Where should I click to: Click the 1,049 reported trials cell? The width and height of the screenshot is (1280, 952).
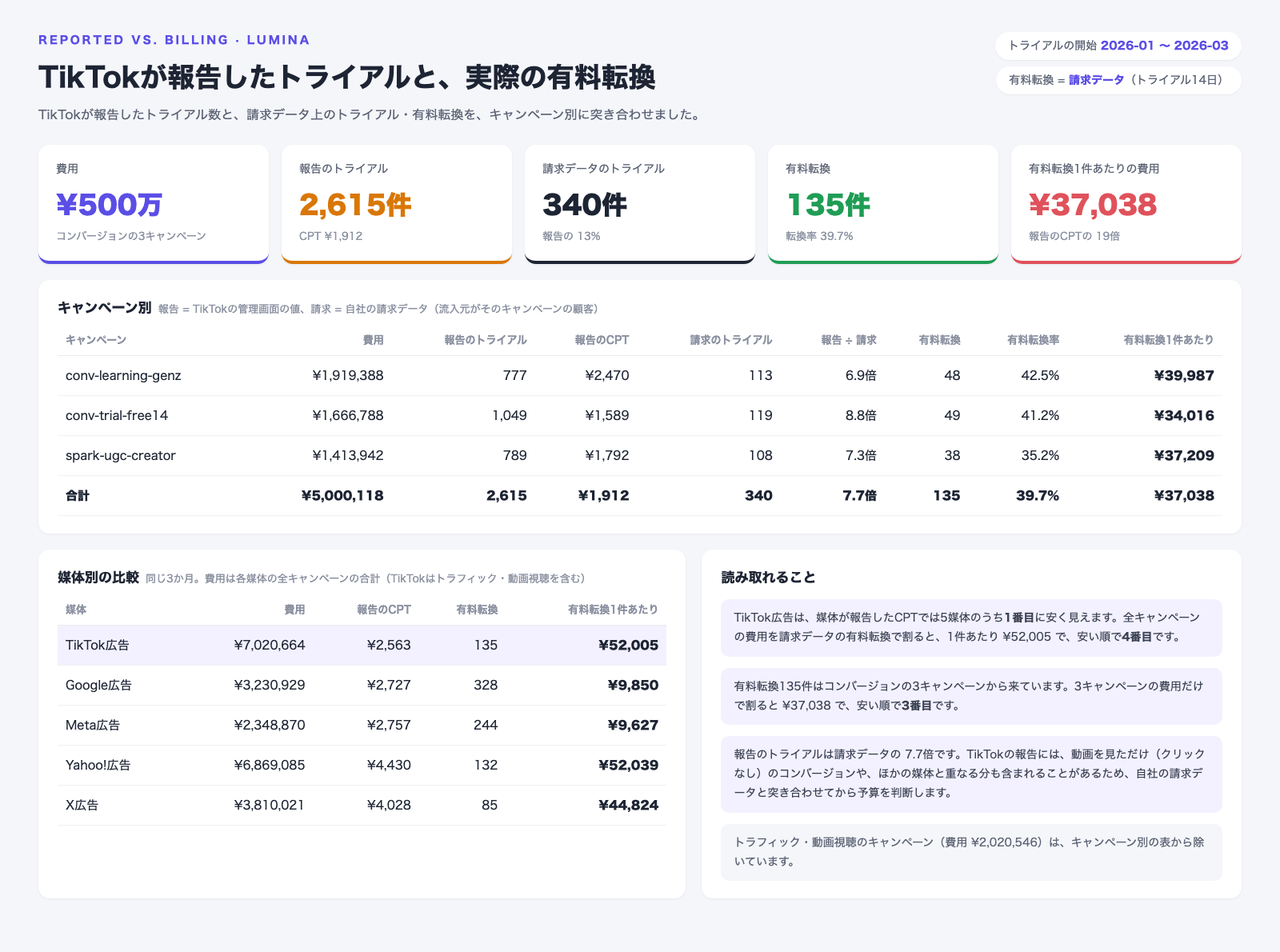tap(510, 415)
